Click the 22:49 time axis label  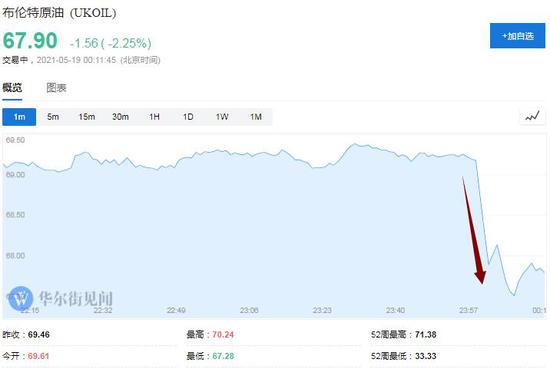176,310
